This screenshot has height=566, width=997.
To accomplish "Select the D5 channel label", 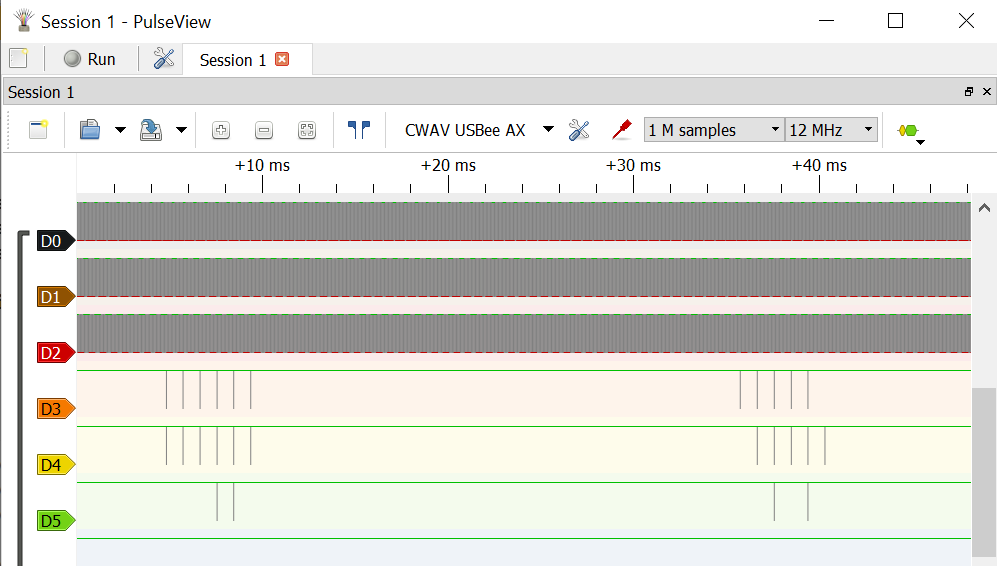I will click(x=55, y=521).
